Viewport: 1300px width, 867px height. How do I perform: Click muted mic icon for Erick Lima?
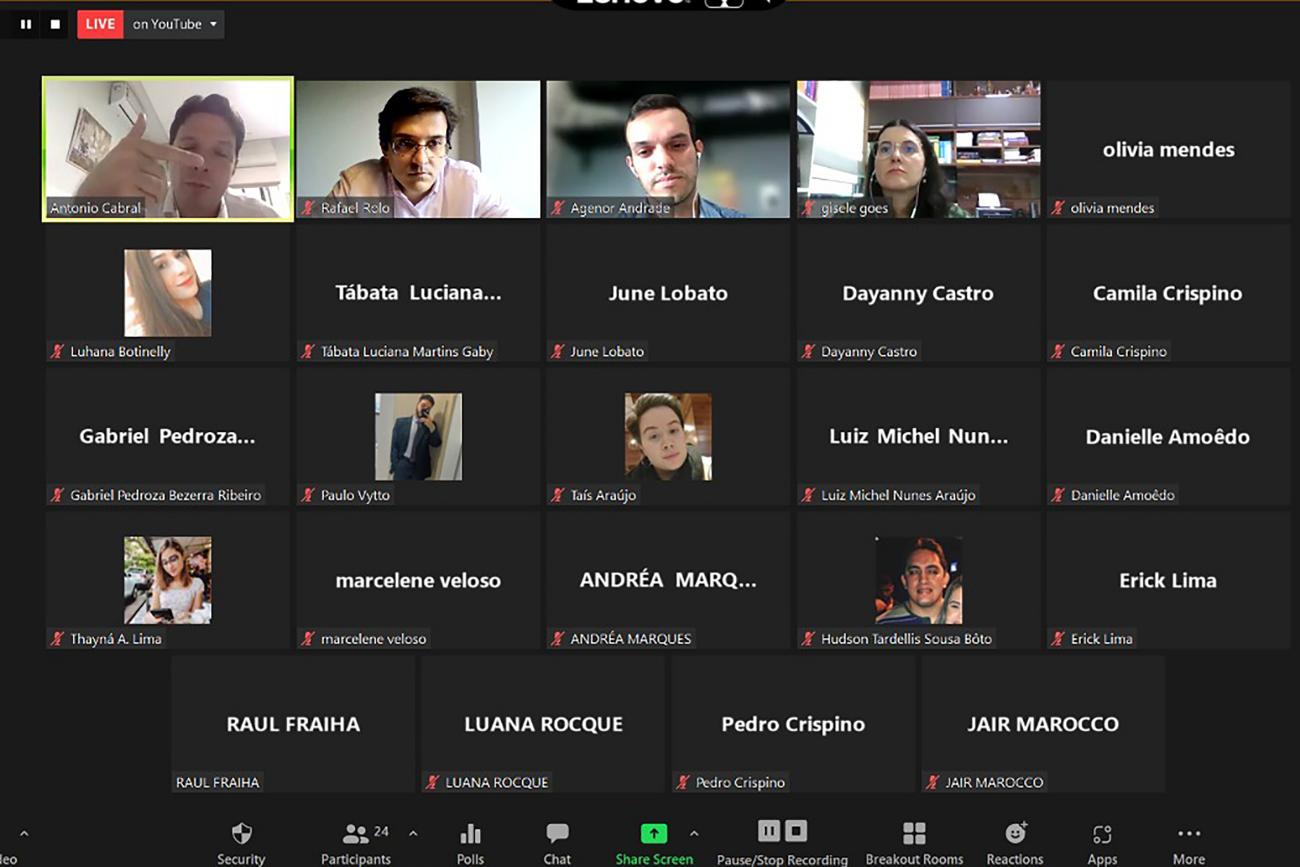click(1059, 638)
